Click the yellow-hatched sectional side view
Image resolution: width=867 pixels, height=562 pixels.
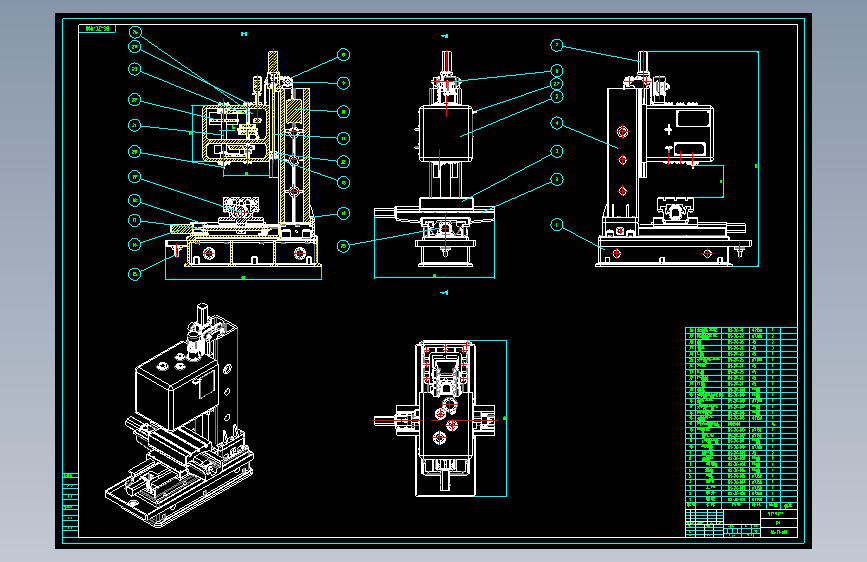(243, 164)
